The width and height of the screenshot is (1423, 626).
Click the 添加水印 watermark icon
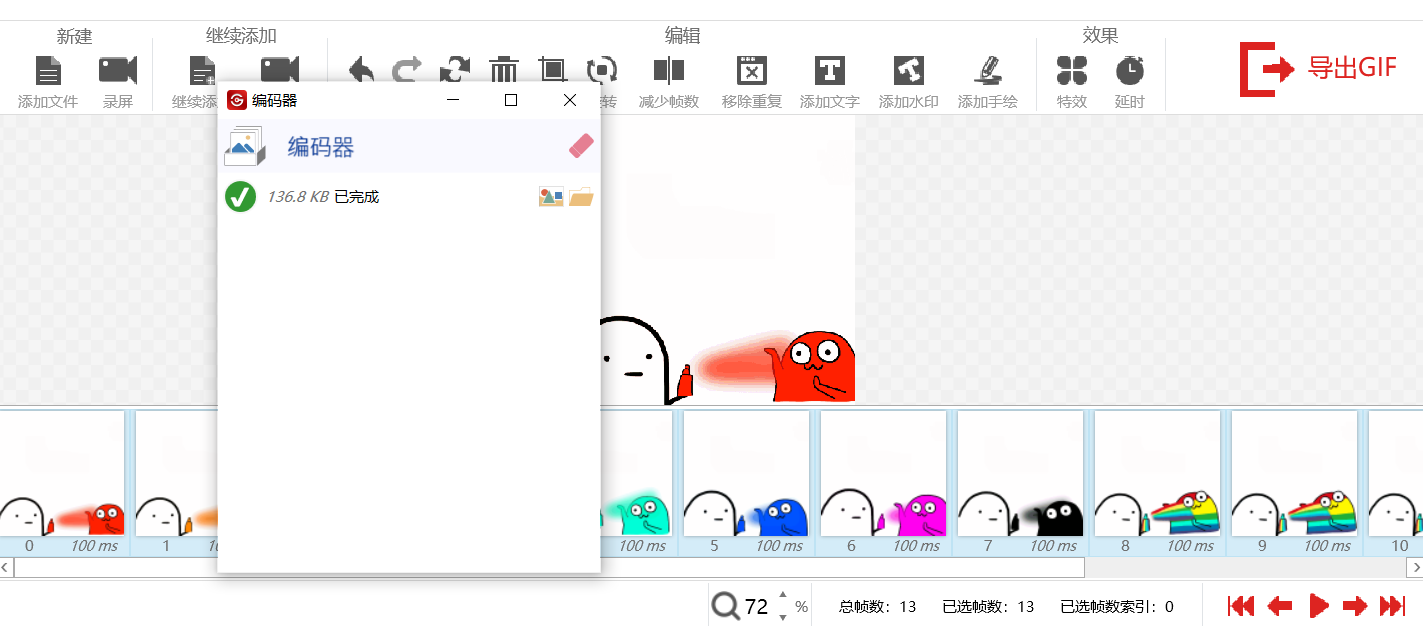coord(908,71)
